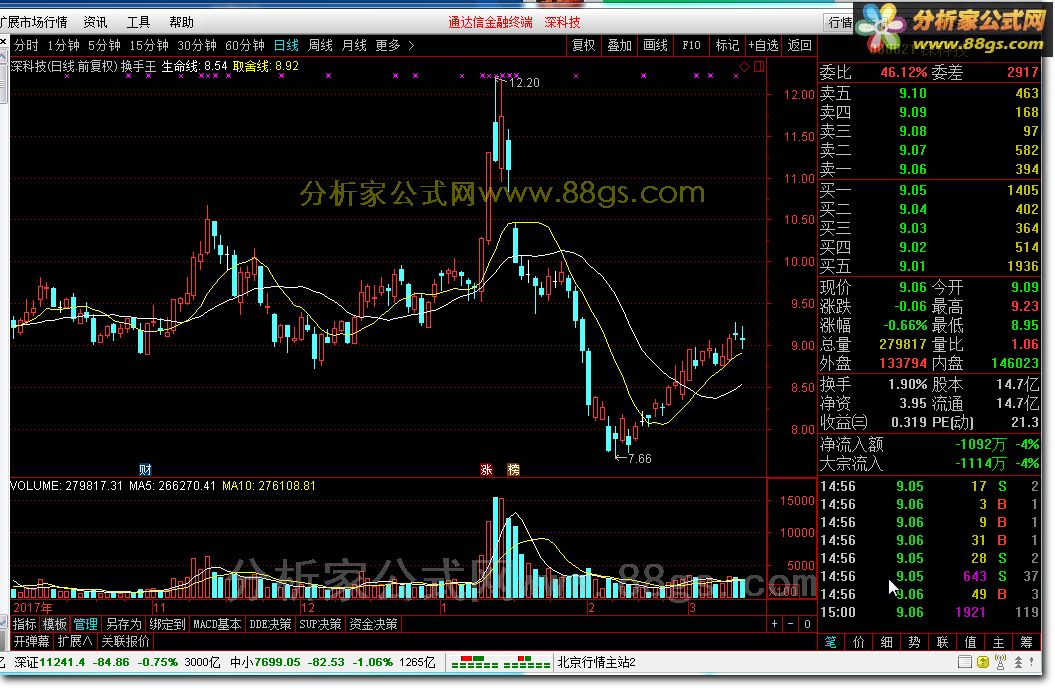The image size is (1055, 688).
Task: Switch to 15分钟 chart period
Action: [149, 45]
